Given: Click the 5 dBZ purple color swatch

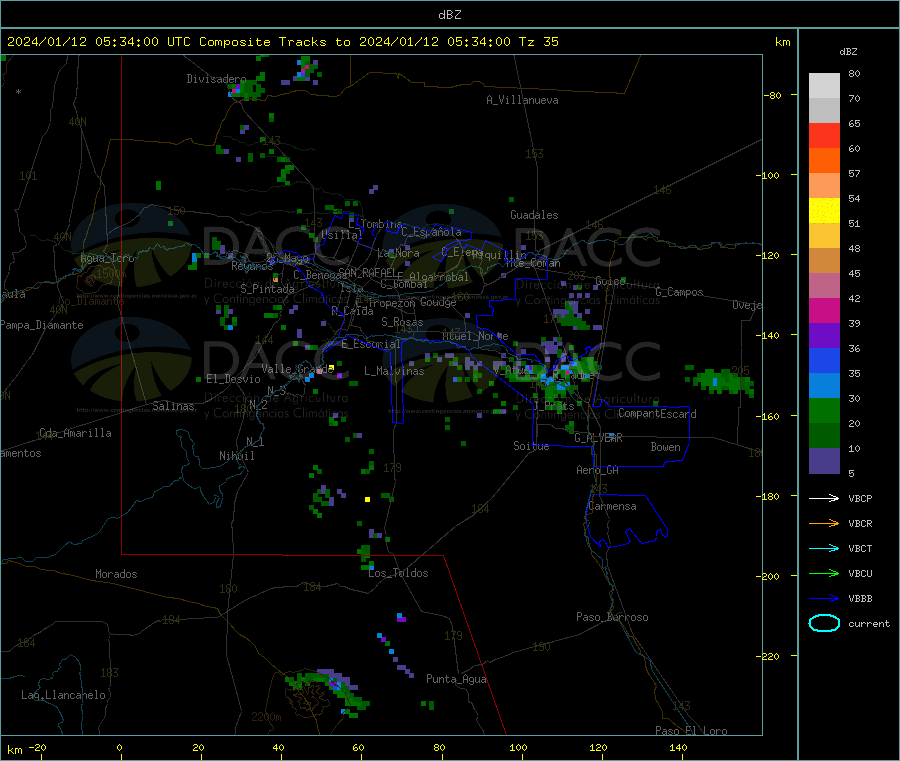Looking at the screenshot, I should pyautogui.click(x=824, y=461).
